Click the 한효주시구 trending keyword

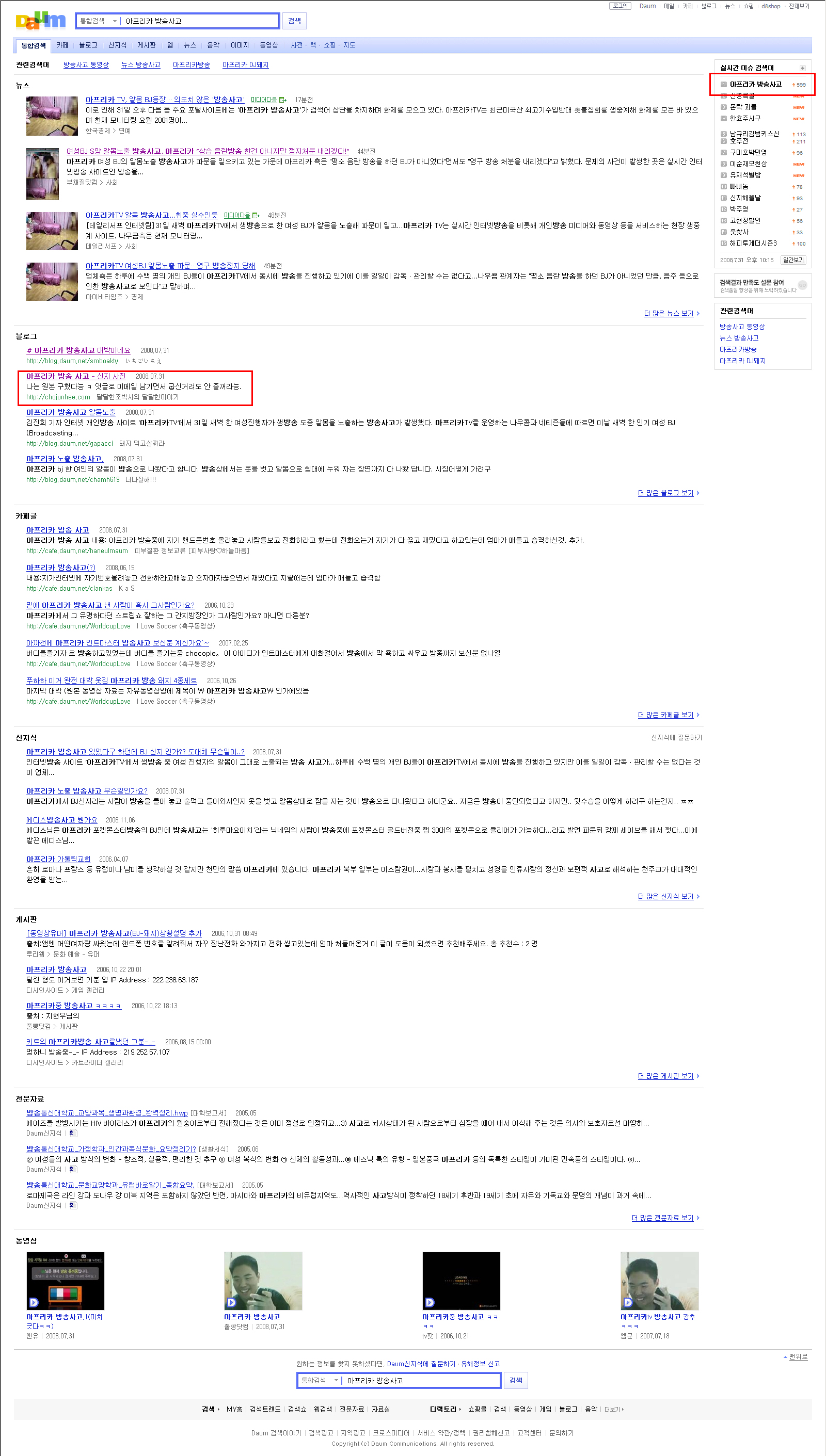click(x=745, y=119)
